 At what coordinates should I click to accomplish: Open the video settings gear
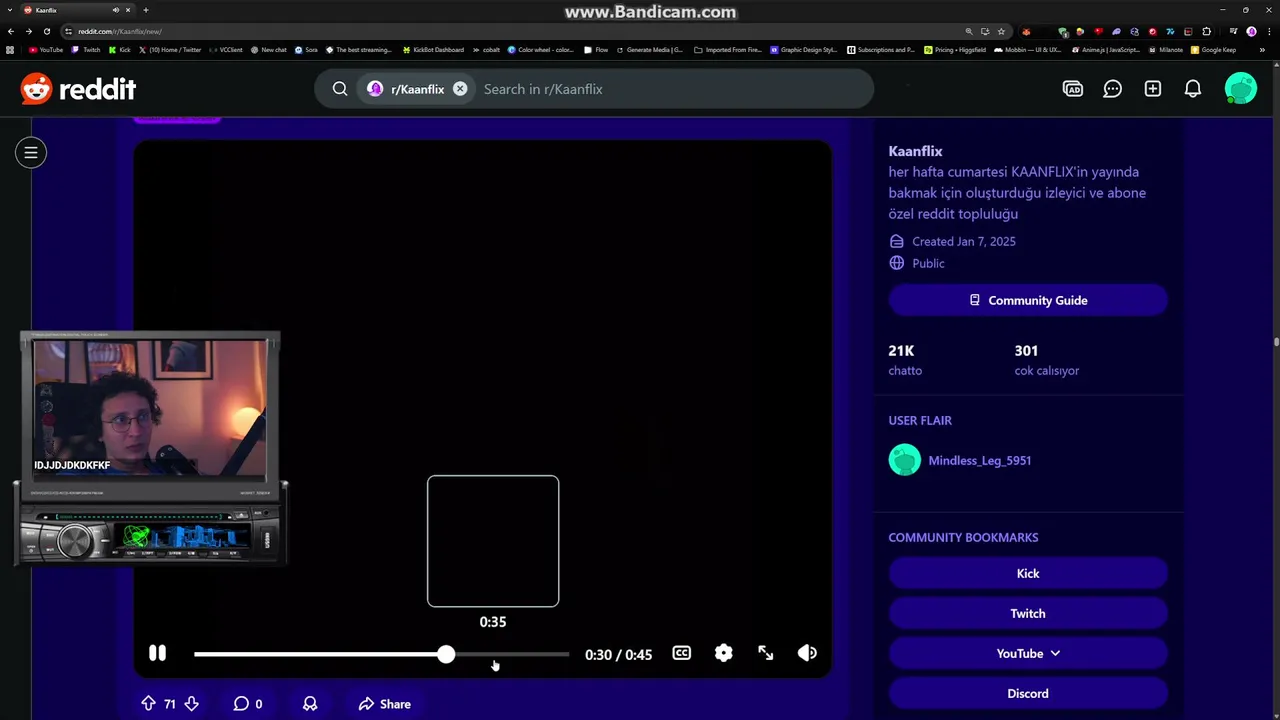(x=724, y=653)
